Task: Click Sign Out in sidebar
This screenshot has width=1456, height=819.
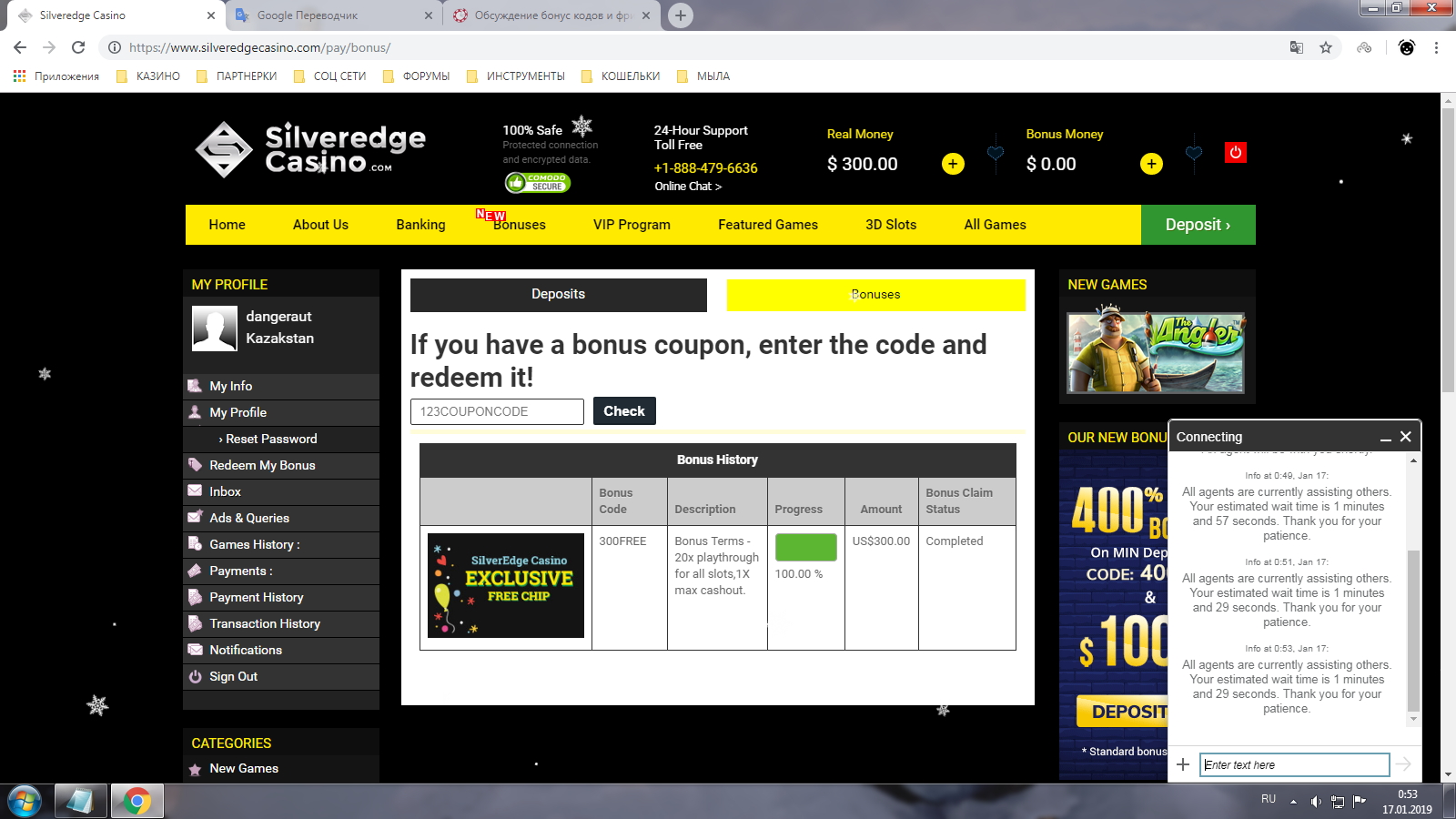Action: point(281,676)
